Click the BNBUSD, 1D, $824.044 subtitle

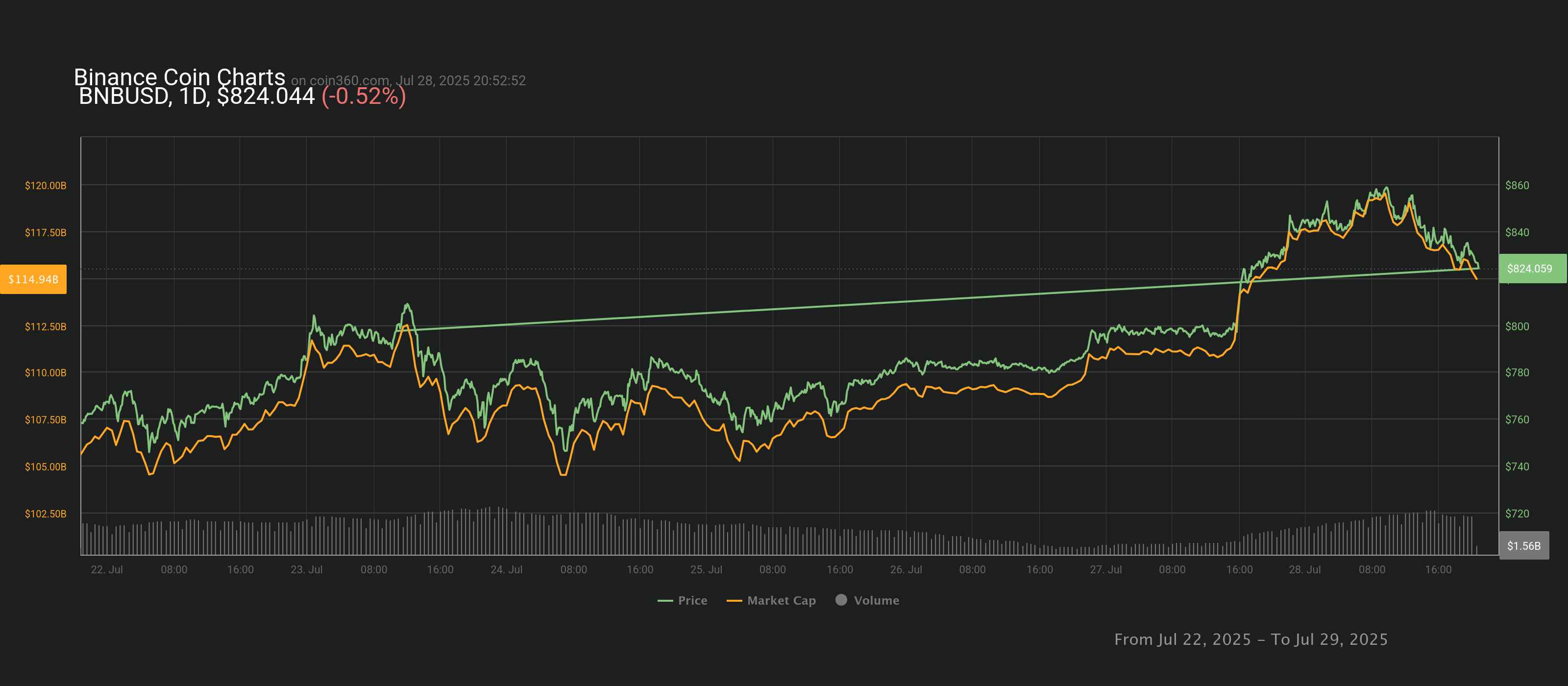click(196, 96)
